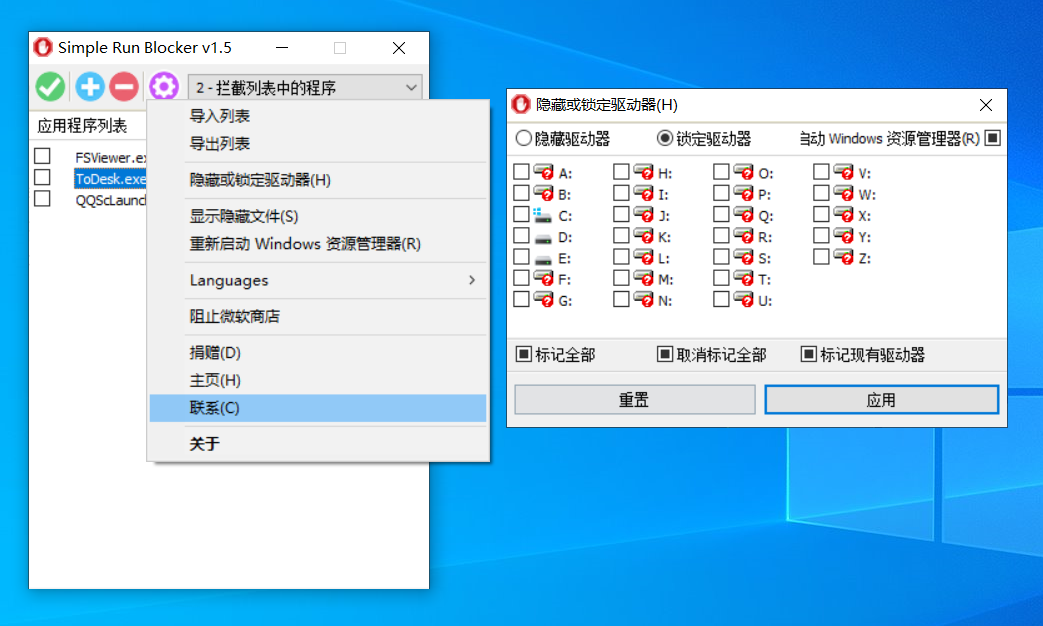
Task: Select the 隐藏驱动器 radio button
Action: (x=523, y=138)
